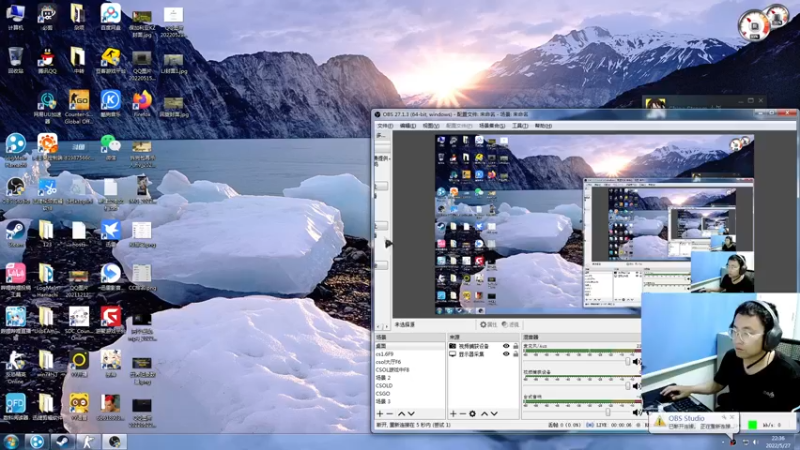Mute the 视频捕获设备 mixer channel
Screen dimensions: 800x450
click(x=636, y=386)
